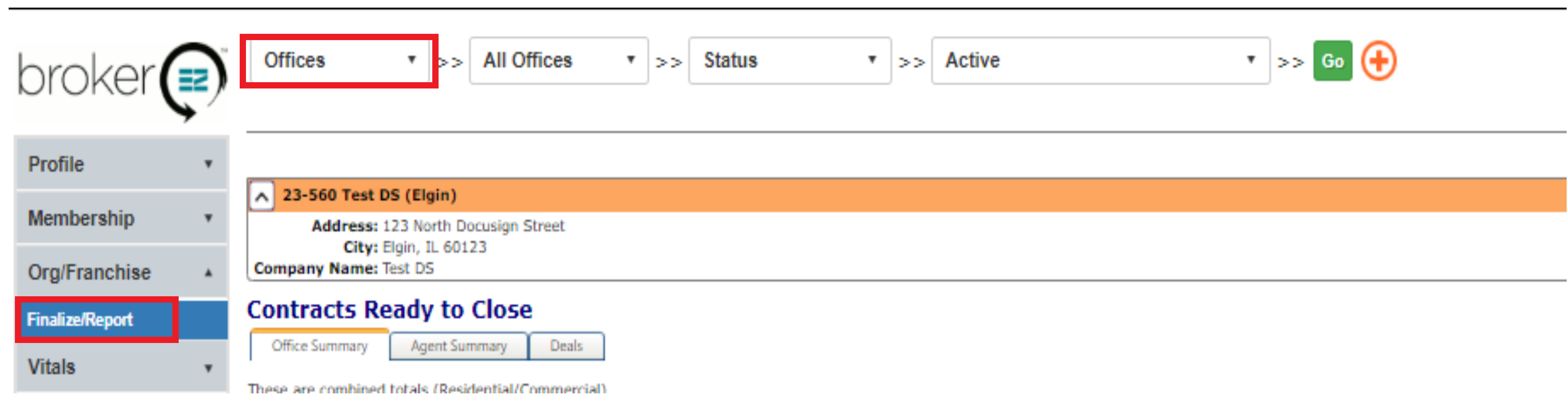Open the Offices dropdown
The height and width of the screenshot is (400, 1568).
tap(339, 60)
